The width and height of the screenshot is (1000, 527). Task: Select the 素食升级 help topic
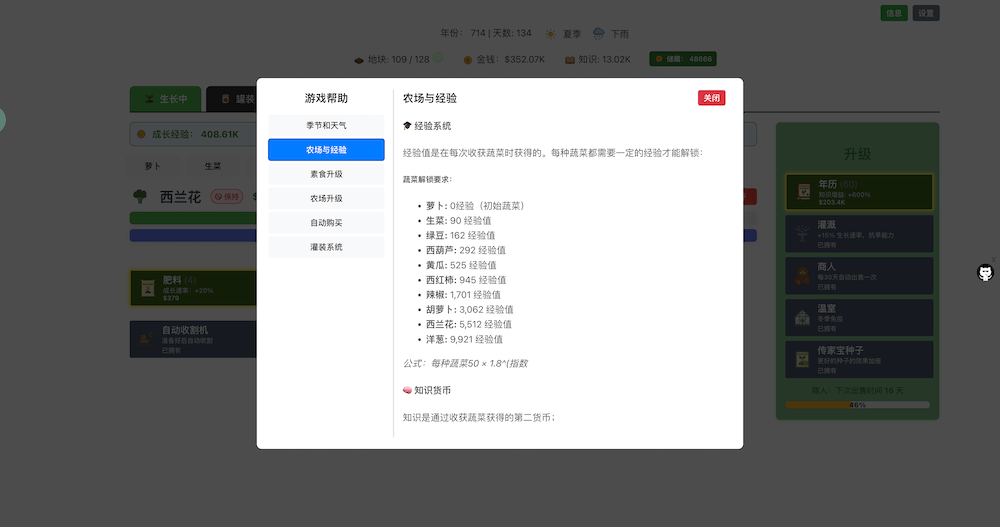(x=326, y=174)
